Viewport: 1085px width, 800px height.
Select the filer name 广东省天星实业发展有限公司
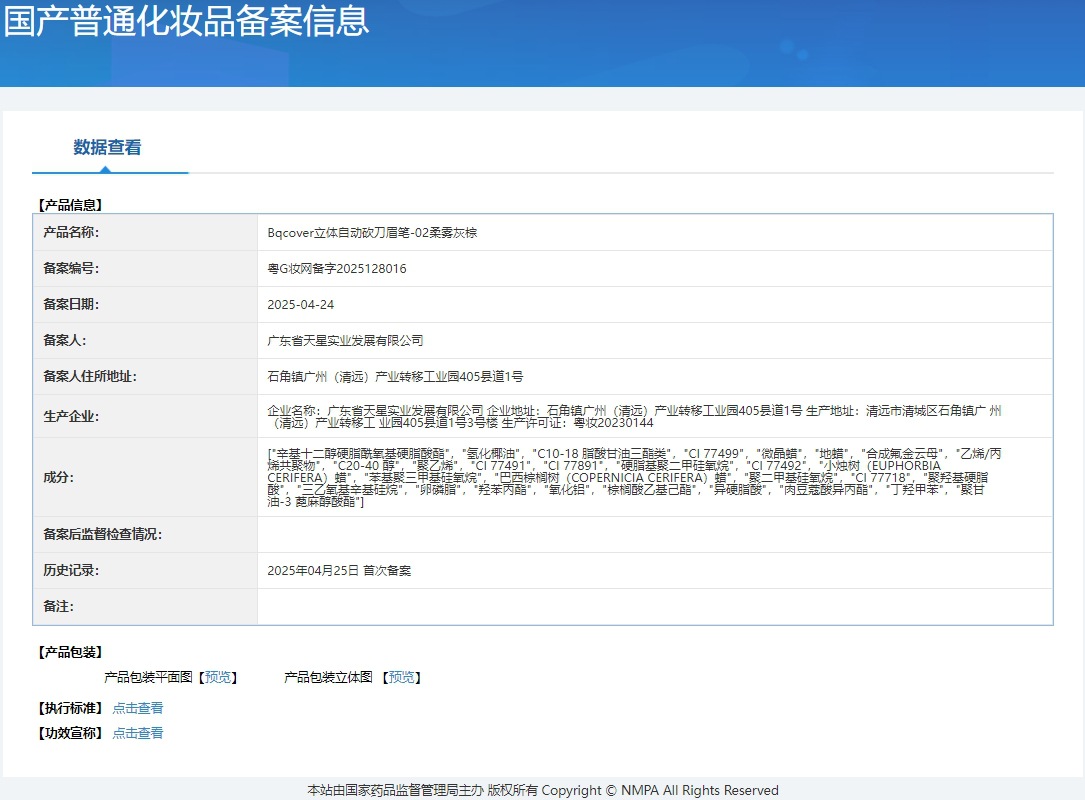tap(345, 340)
